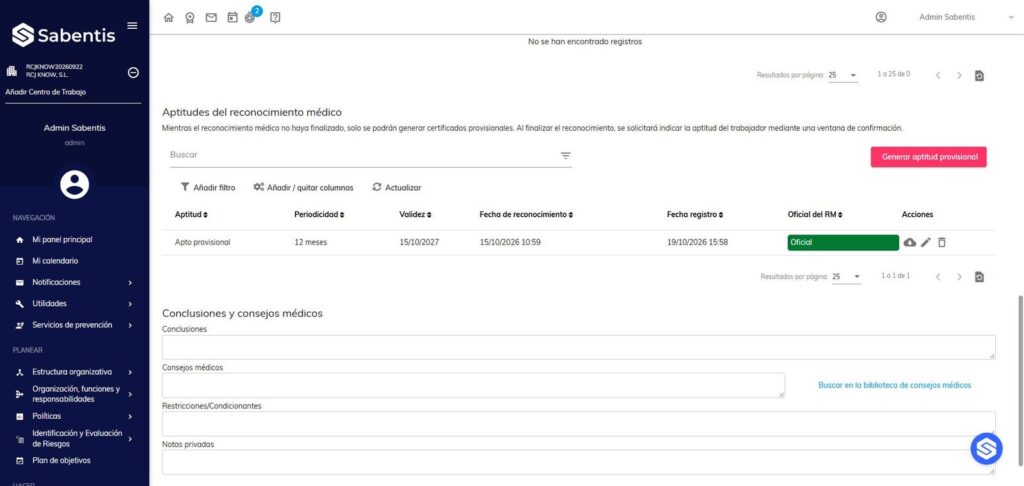The image size is (1024, 486).
Task: Open search filter options icon
Action: tap(566, 155)
